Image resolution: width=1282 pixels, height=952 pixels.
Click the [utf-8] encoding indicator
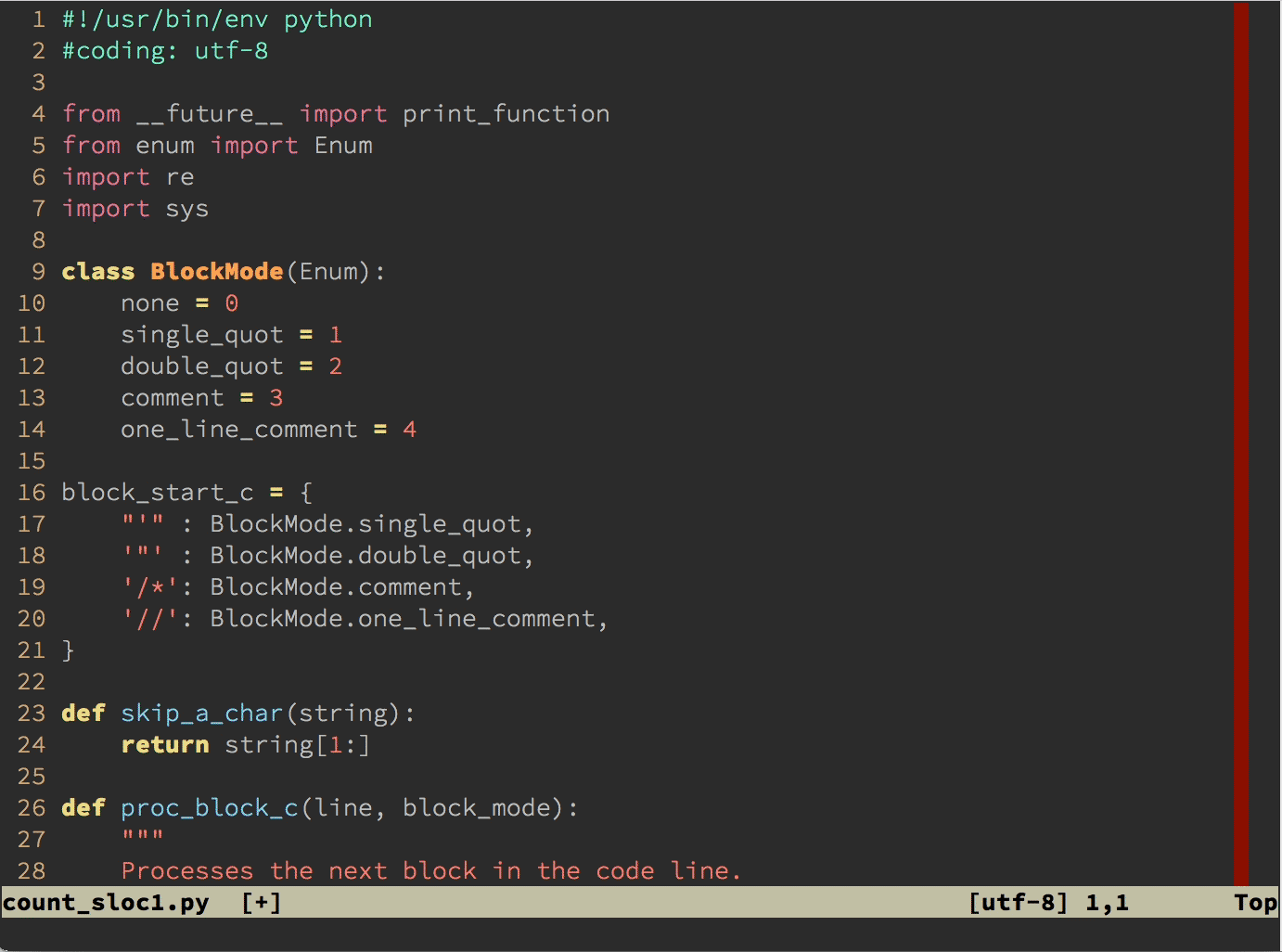pos(1017,902)
